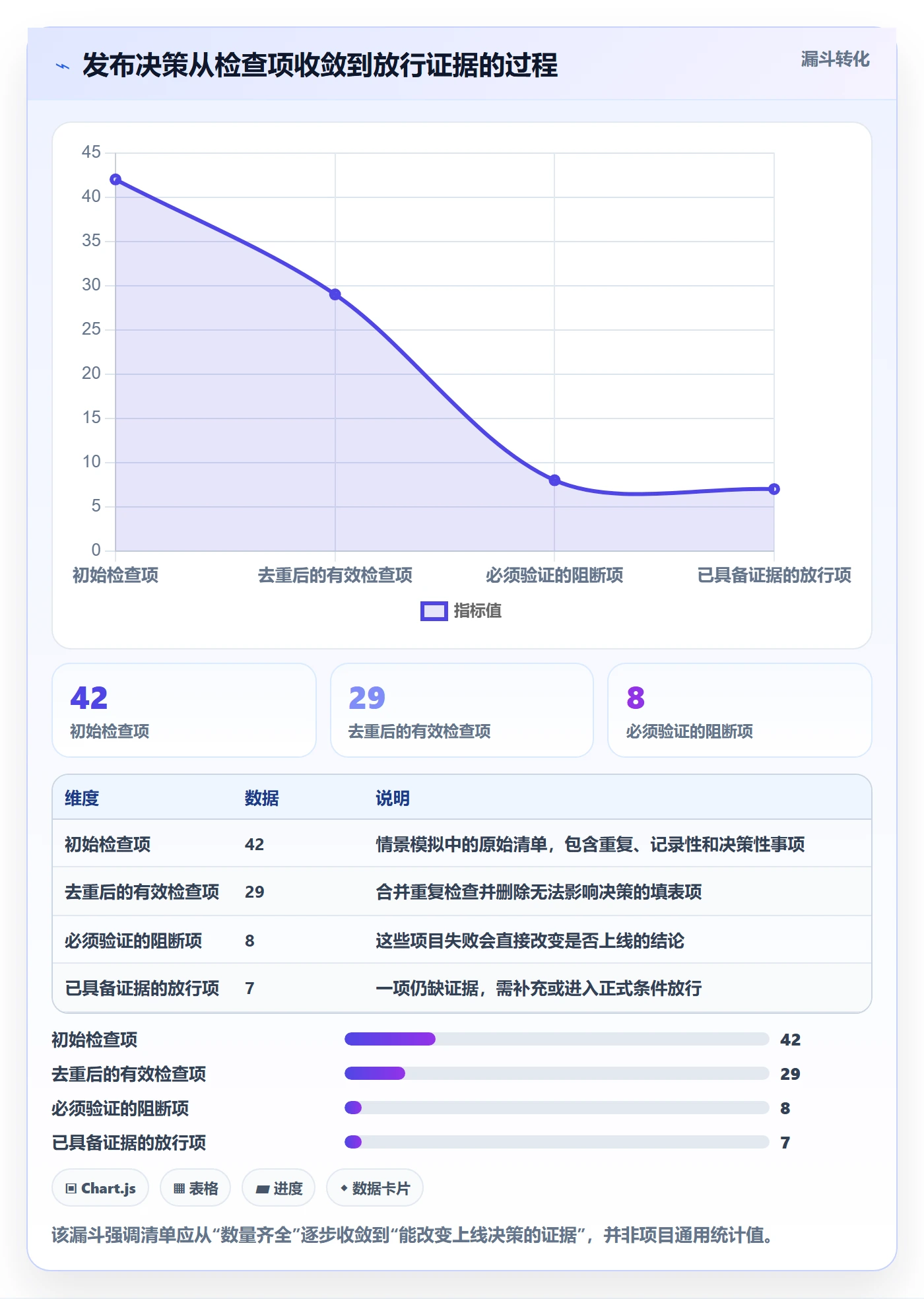The width and height of the screenshot is (924, 1299).
Task: Click description 这些项目失败会直接改变是否上线的结论
Action: pyautogui.click(x=530, y=941)
